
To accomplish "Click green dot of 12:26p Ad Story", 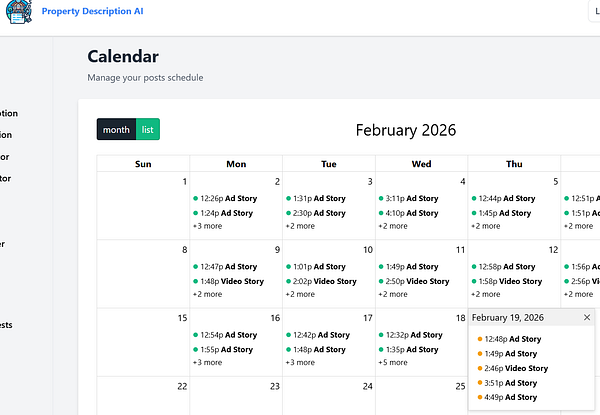I will (196, 198).
